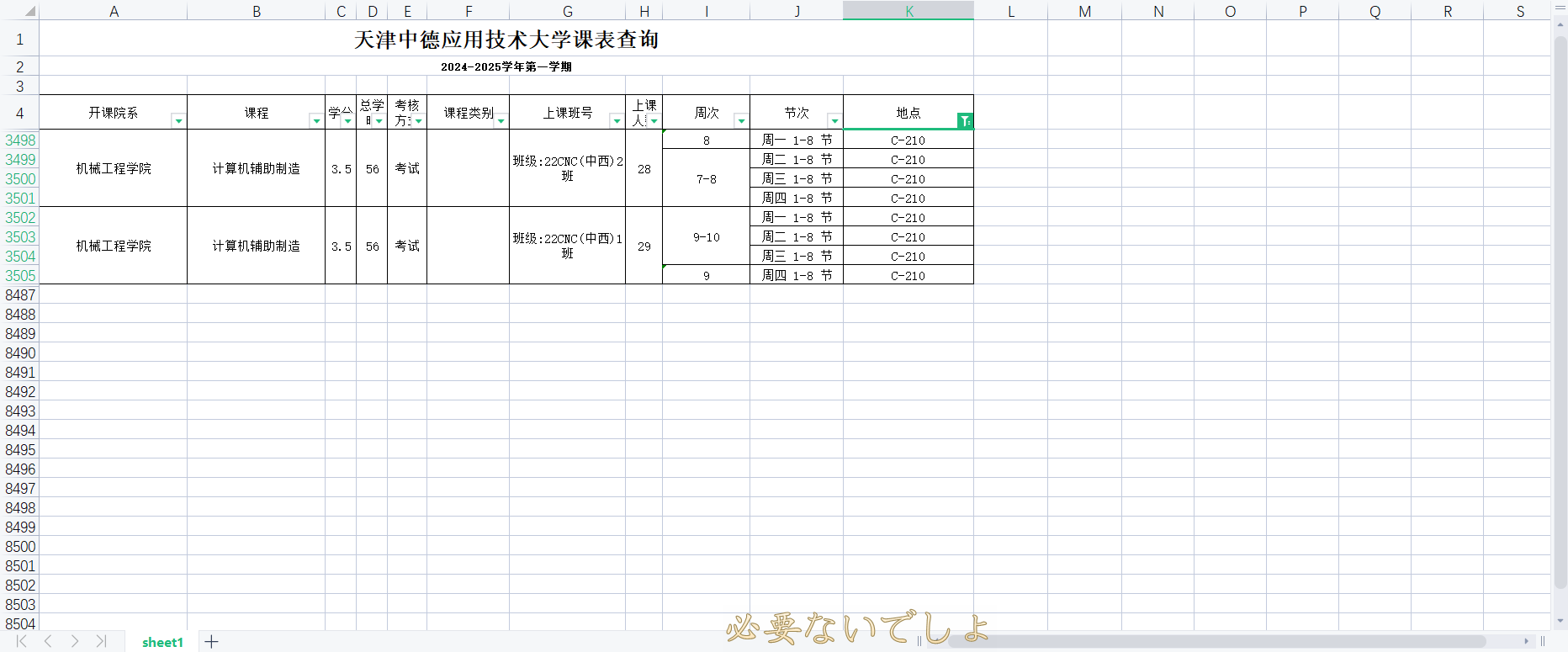Open the 考核方式 filter dropdown in column E

(418, 121)
